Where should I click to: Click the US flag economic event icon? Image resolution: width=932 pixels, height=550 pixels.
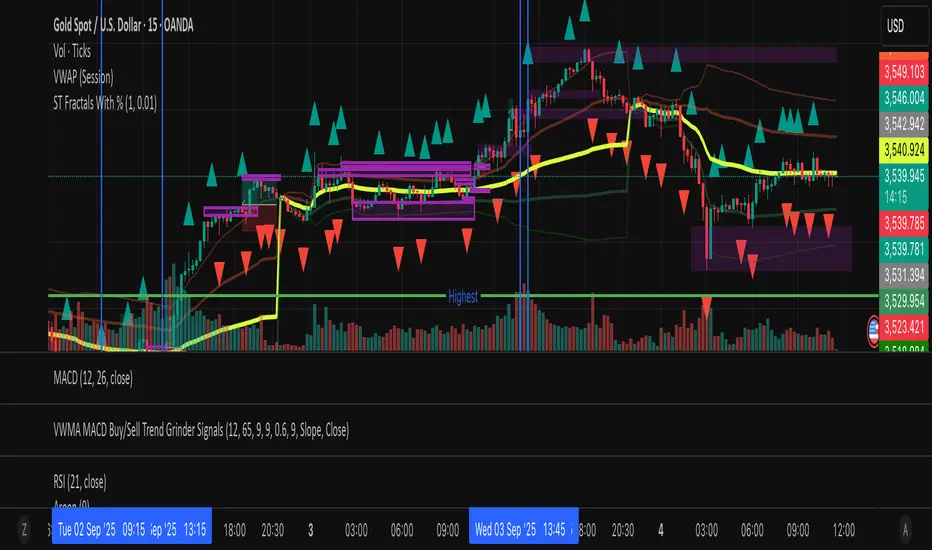pos(873,331)
